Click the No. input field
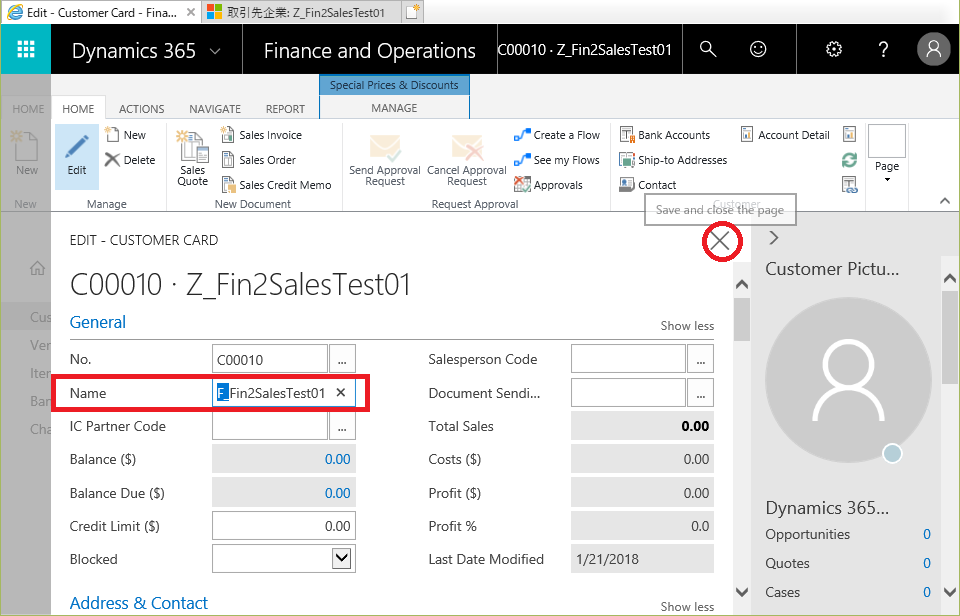The width and height of the screenshot is (960, 616). click(x=270, y=359)
